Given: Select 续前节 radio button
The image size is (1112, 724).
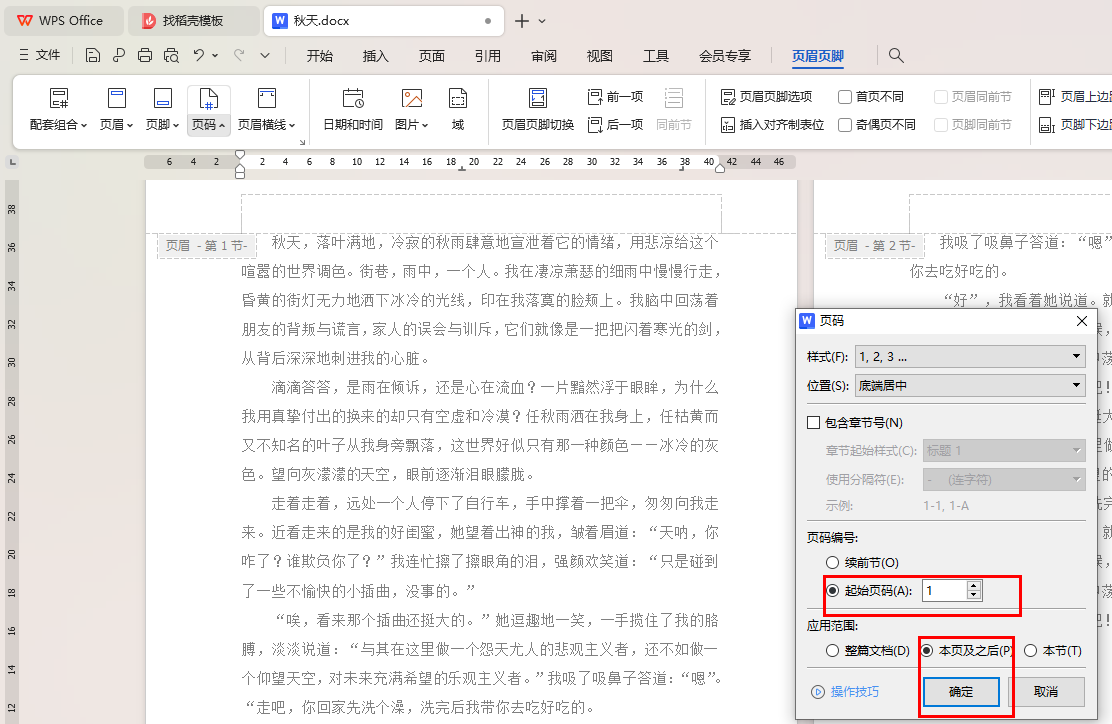Looking at the screenshot, I should 833,562.
